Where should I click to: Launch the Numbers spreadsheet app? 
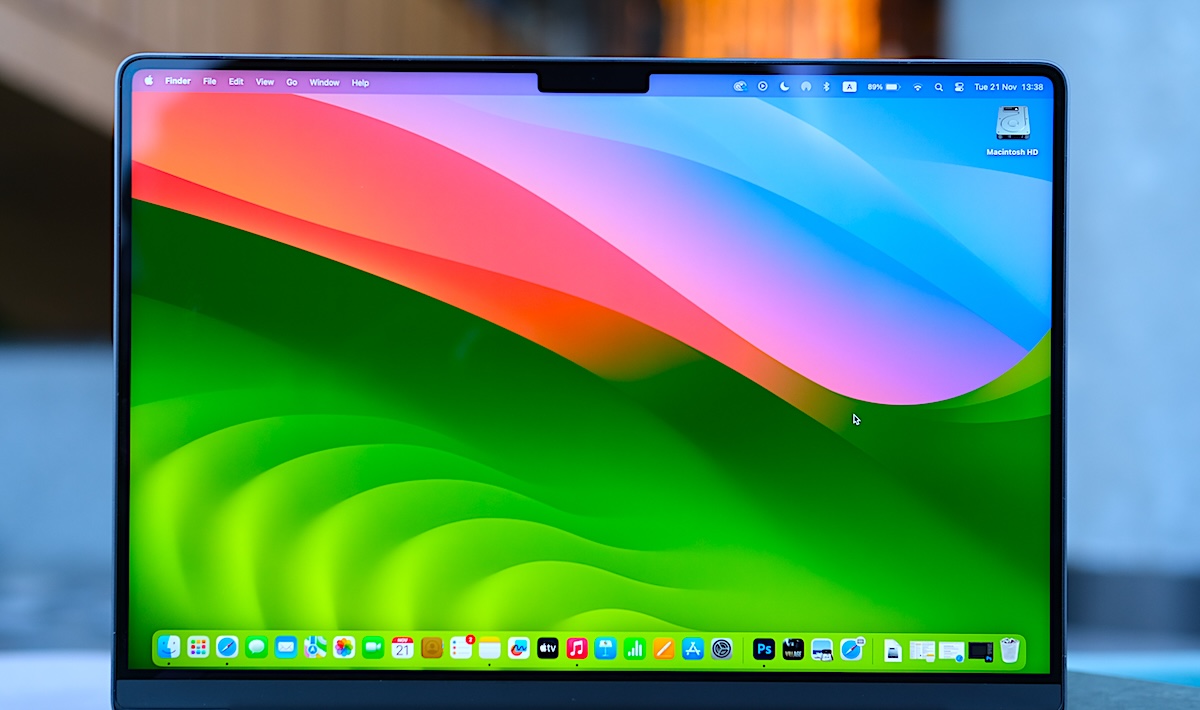635,649
